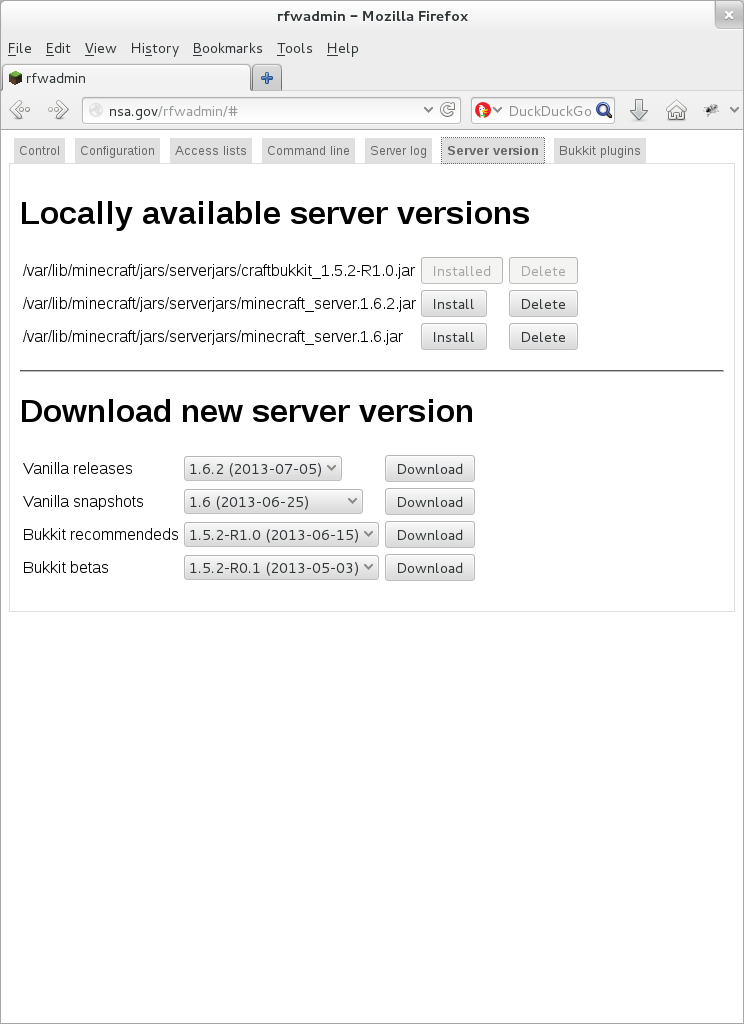744x1024 pixels.
Task: Expand the Bukkit recommendeds version dropdown
Action: (x=281, y=534)
